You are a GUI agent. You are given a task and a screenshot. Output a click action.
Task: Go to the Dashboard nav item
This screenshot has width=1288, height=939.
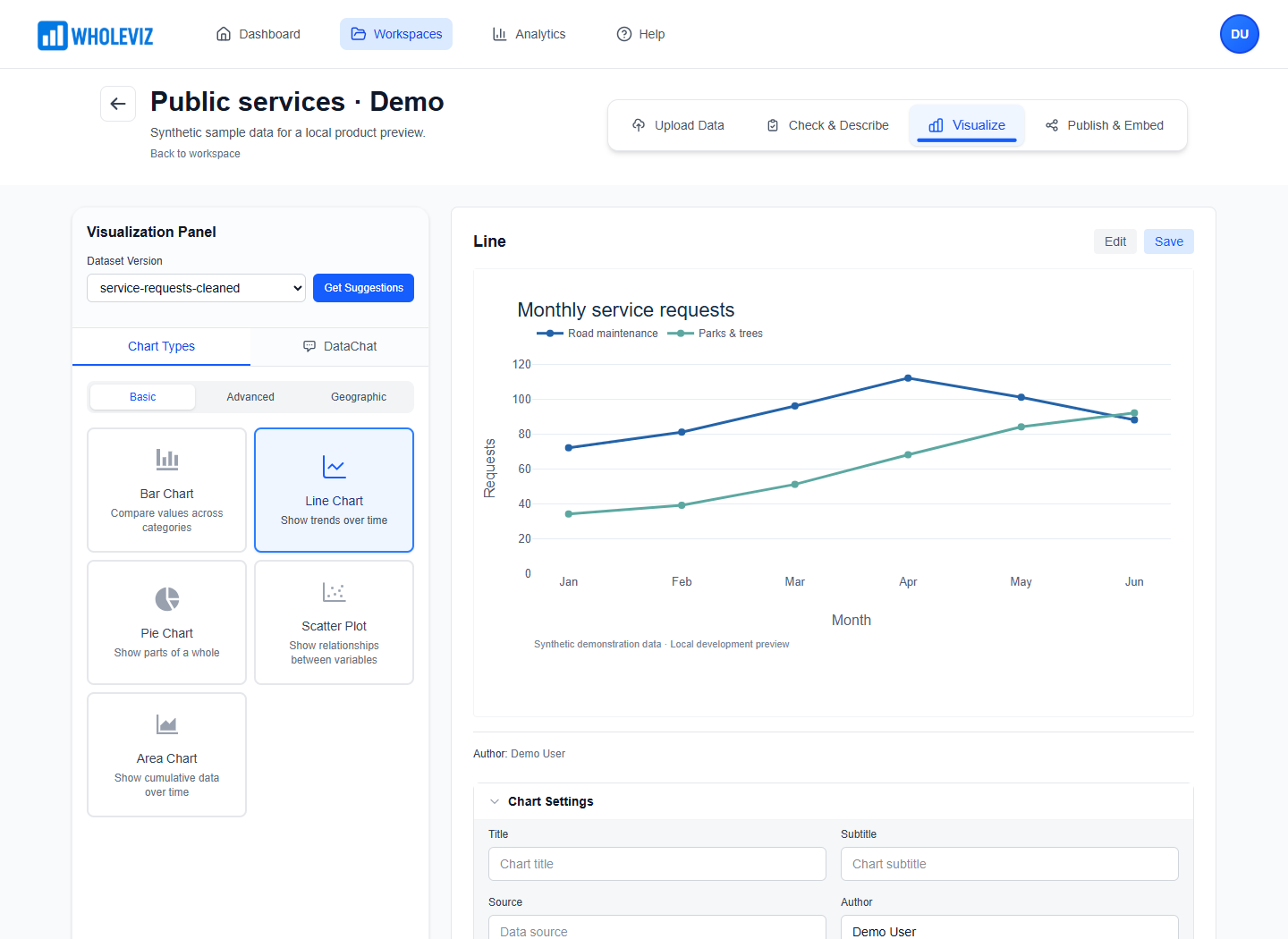tap(258, 34)
